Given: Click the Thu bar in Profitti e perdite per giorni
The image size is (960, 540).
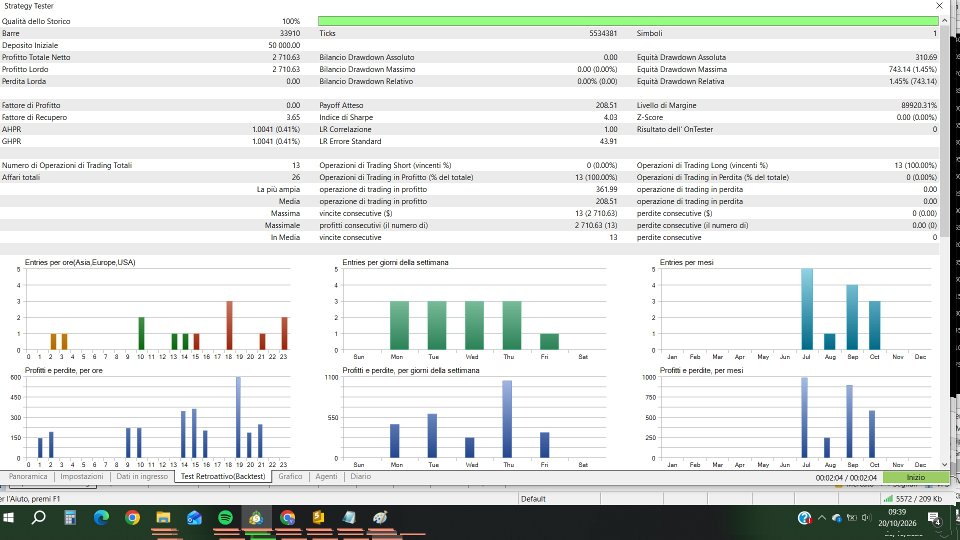Looking at the screenshot, I should click(x=508, y=419).
